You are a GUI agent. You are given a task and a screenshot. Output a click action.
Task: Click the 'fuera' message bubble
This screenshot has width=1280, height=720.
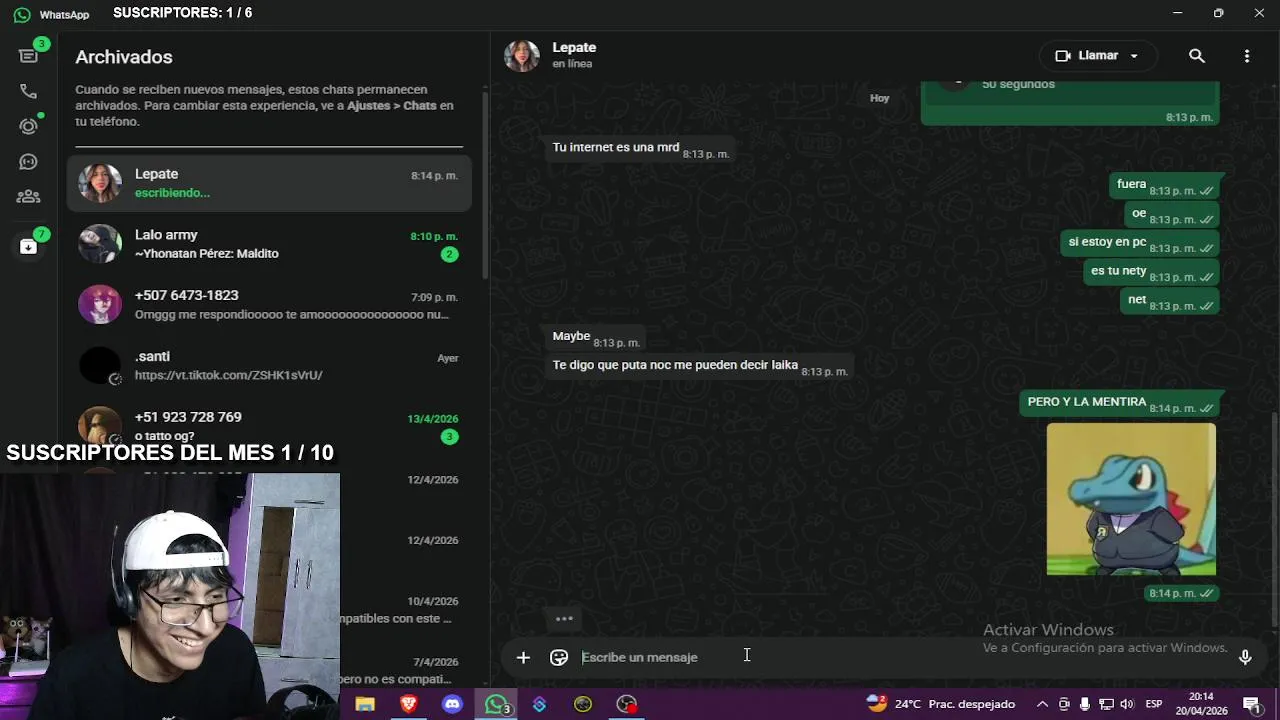[x=1164, y=185]
